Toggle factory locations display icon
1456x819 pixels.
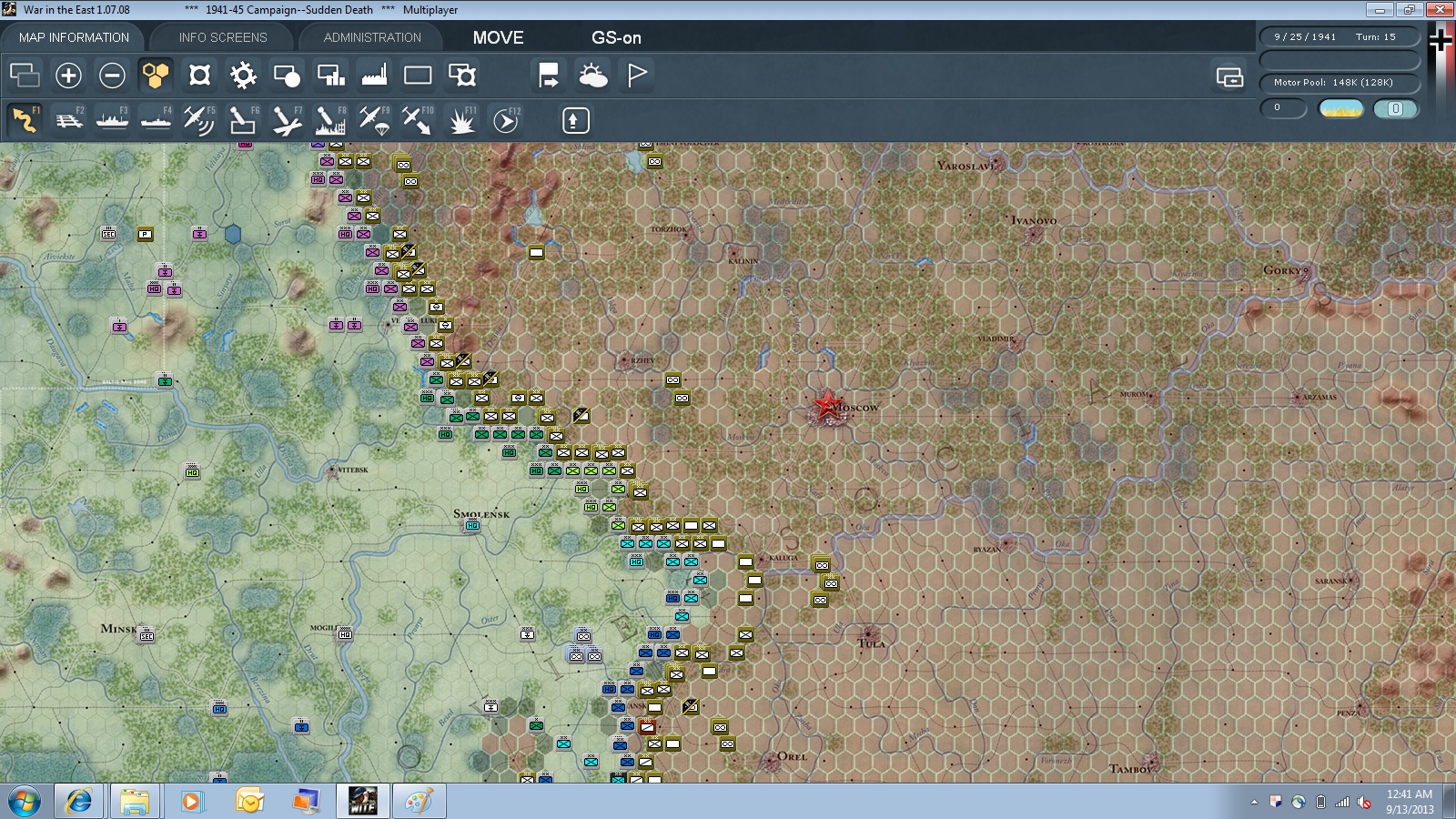pos(374,76)
